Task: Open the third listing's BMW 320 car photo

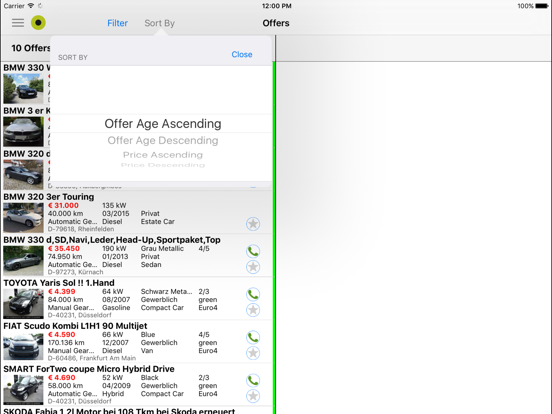Action: tap(23, 175)
